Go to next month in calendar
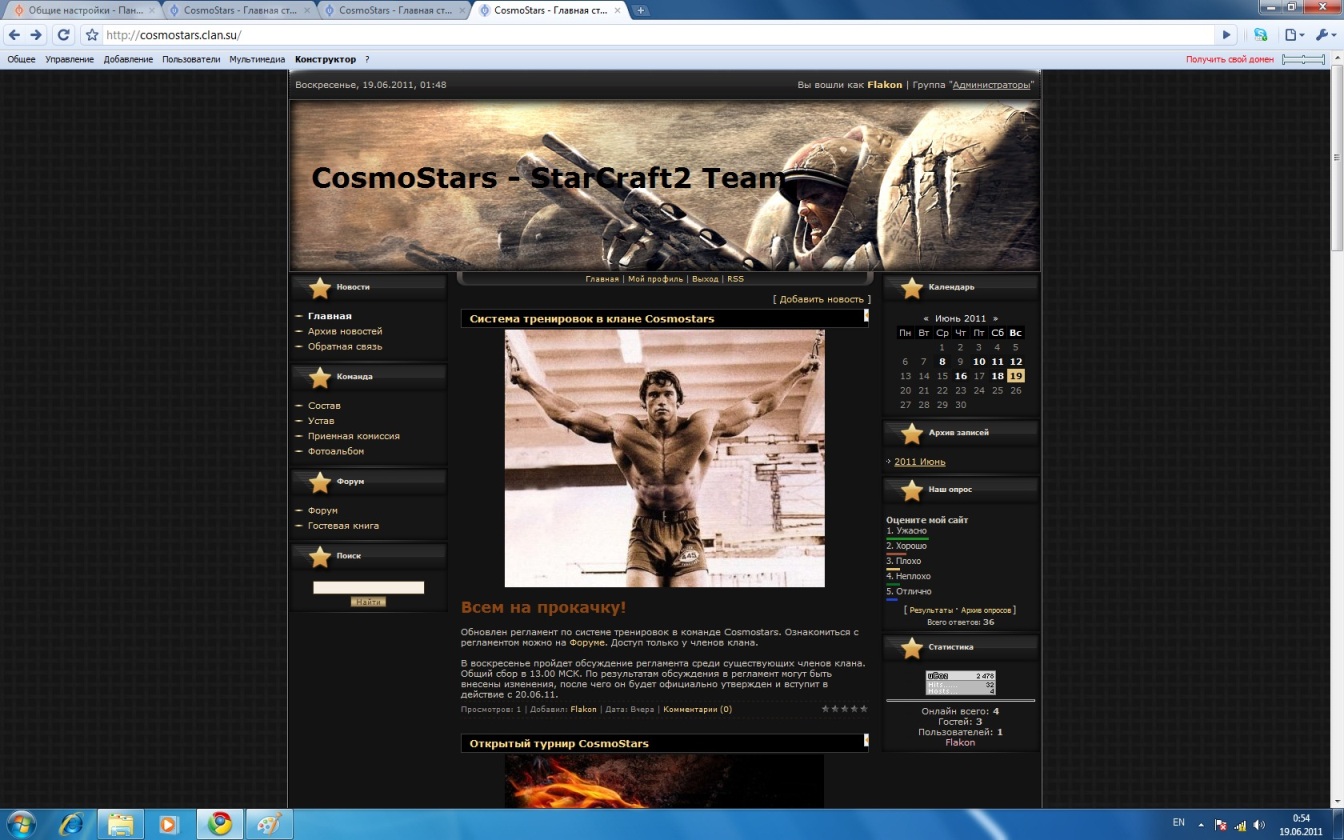This screenshot has width=1344, height=840. (995, 318)
